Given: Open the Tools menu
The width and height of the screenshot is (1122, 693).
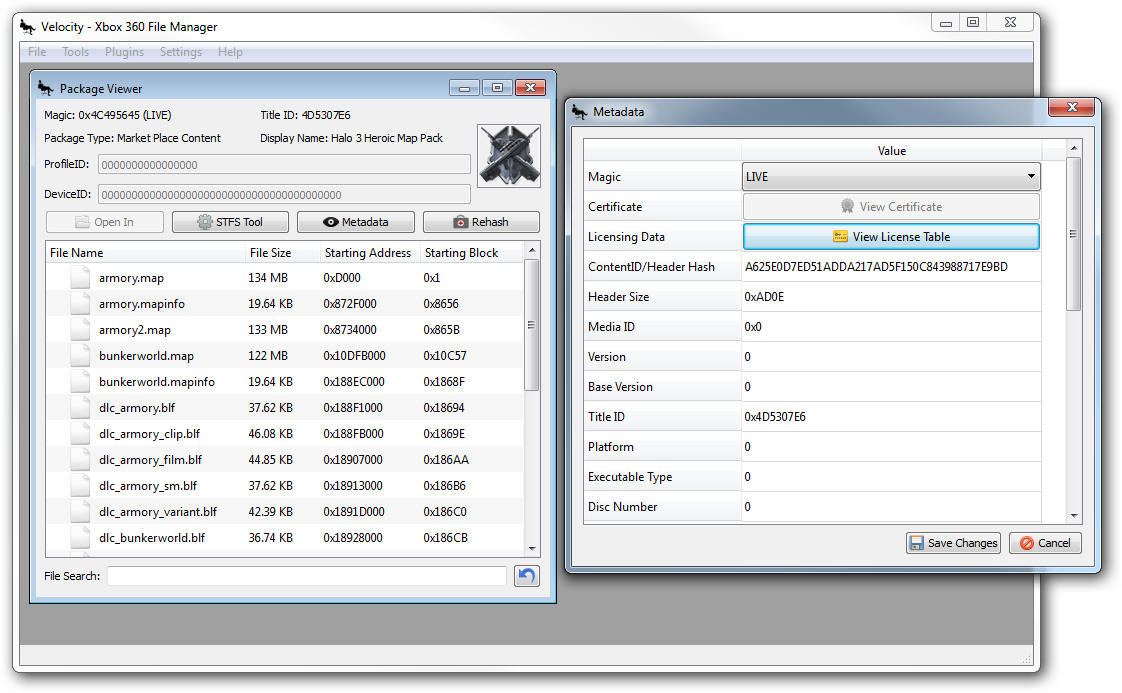Looking at the screenshot, I should click(75, 52).
